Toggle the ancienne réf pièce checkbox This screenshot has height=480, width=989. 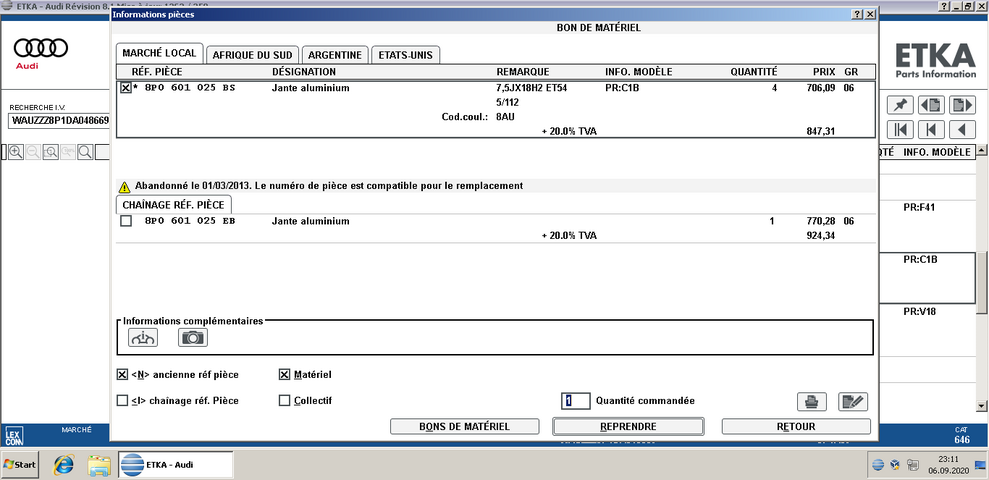[122, 375]
